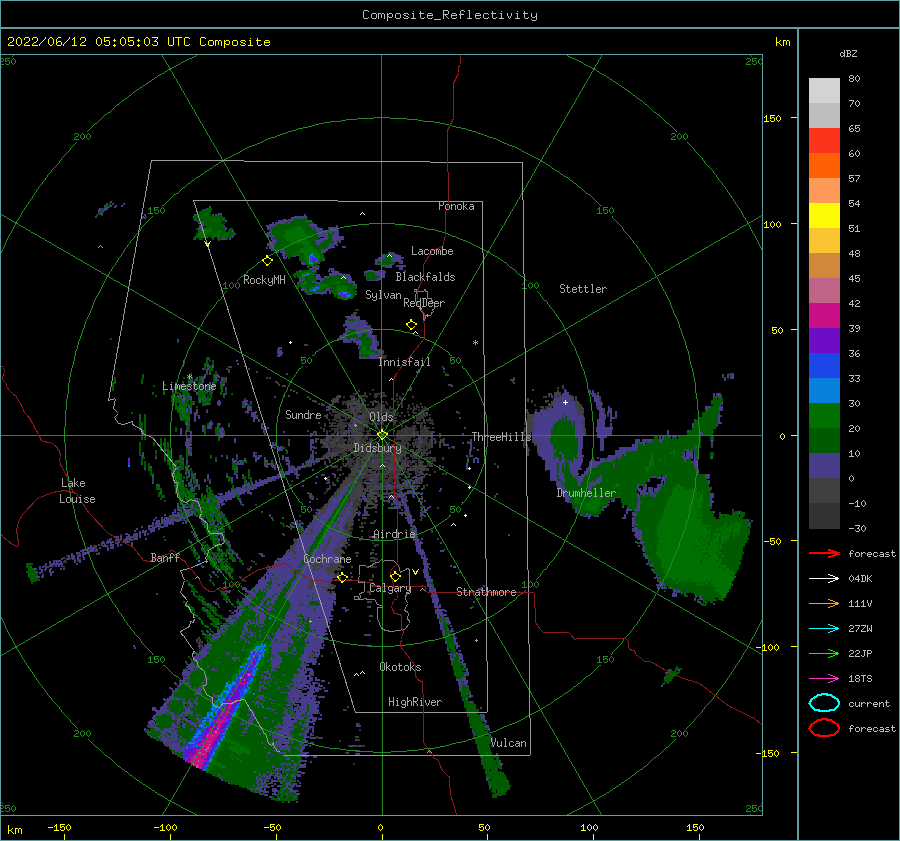900x841 pixels.
Task: Click the white 04DK arrow icon
Action: [x=824, y=578]
